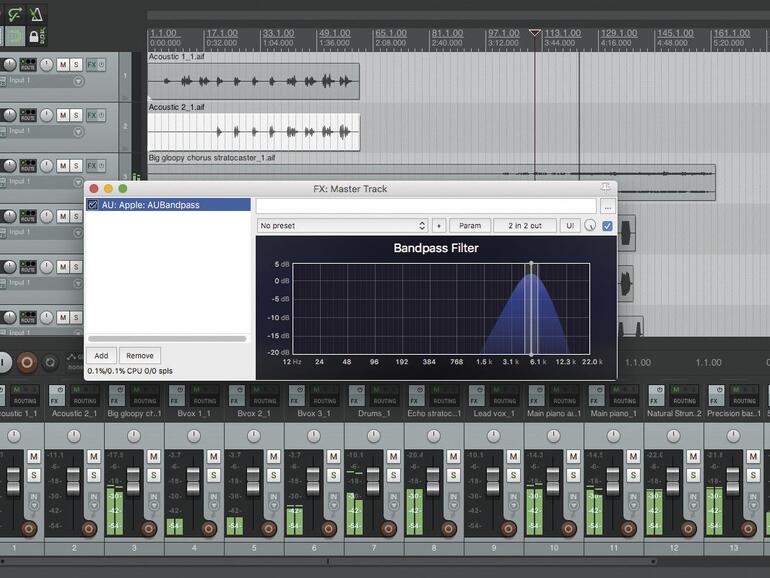Open FX chain for track 1
This screenshot has width=770, height=578.
pos(93,64)
